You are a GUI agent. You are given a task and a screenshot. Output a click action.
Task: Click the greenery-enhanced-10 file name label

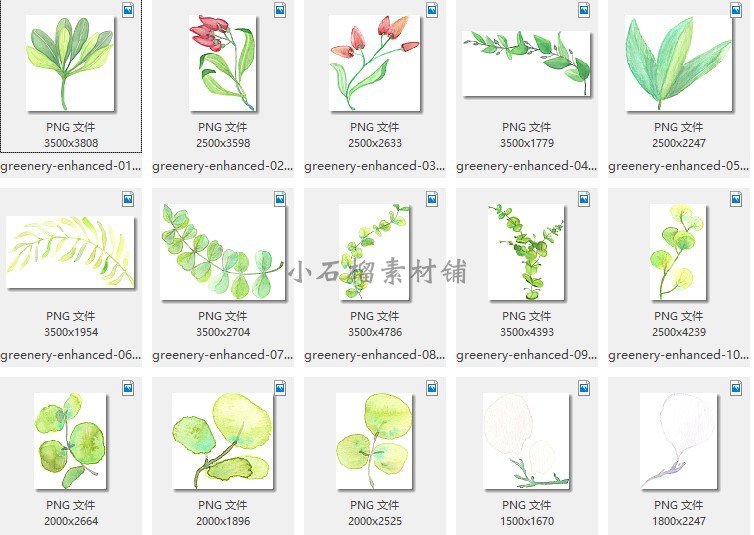(x=678, y=355)
